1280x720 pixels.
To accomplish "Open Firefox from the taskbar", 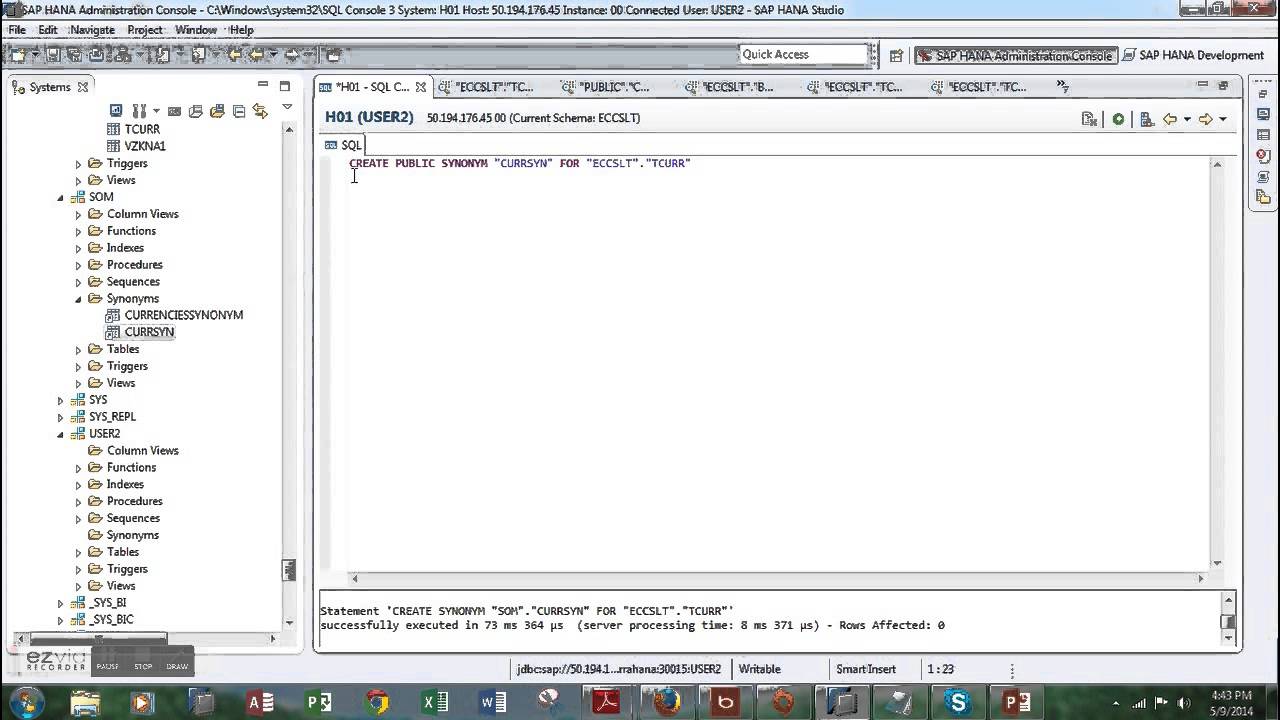I will pos(667,703).
